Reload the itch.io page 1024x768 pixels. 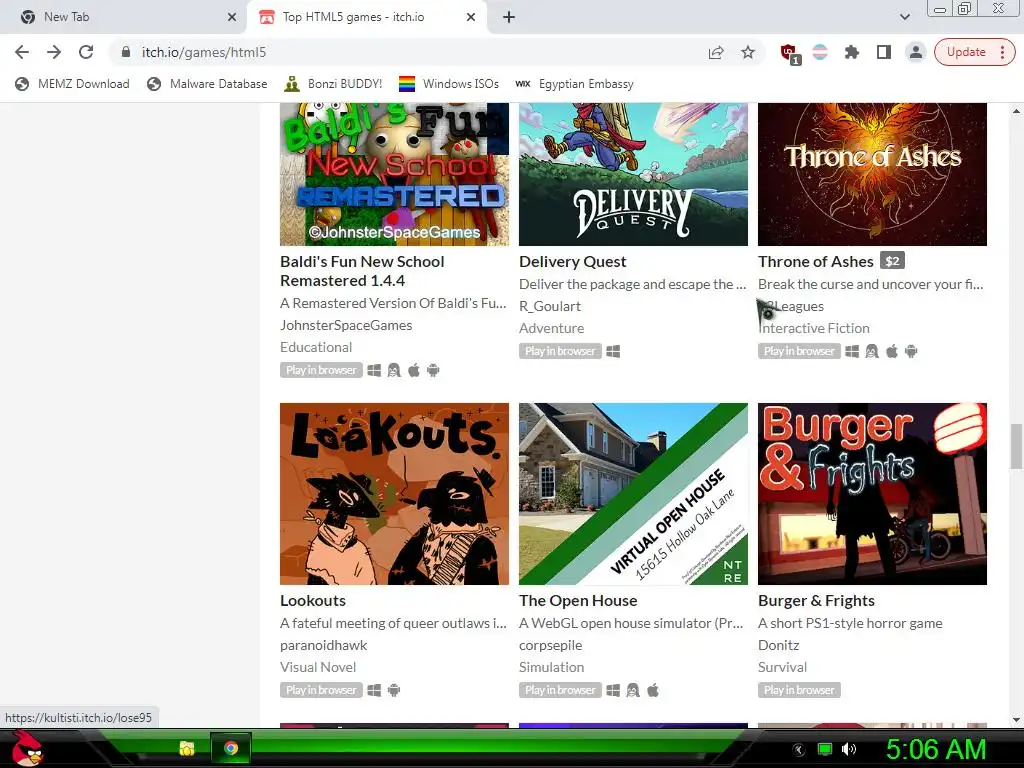point(86,52)
